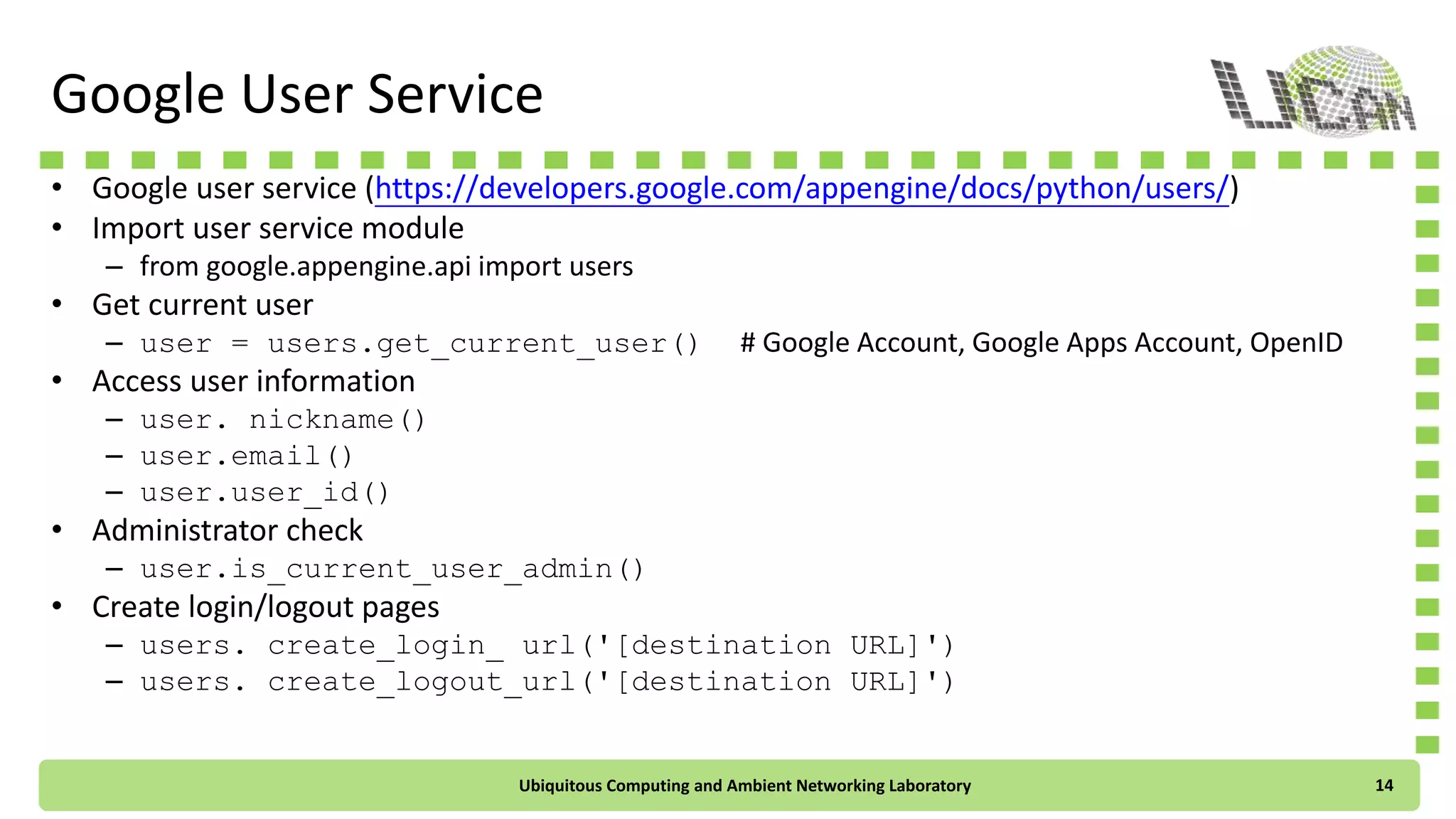
Task: Select the 'Get current user' bullet text
Action: click(203, 305)
